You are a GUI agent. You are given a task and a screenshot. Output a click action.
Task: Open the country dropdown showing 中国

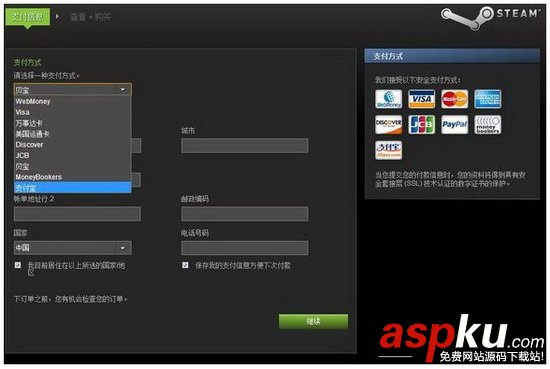(x=73, y=248)
